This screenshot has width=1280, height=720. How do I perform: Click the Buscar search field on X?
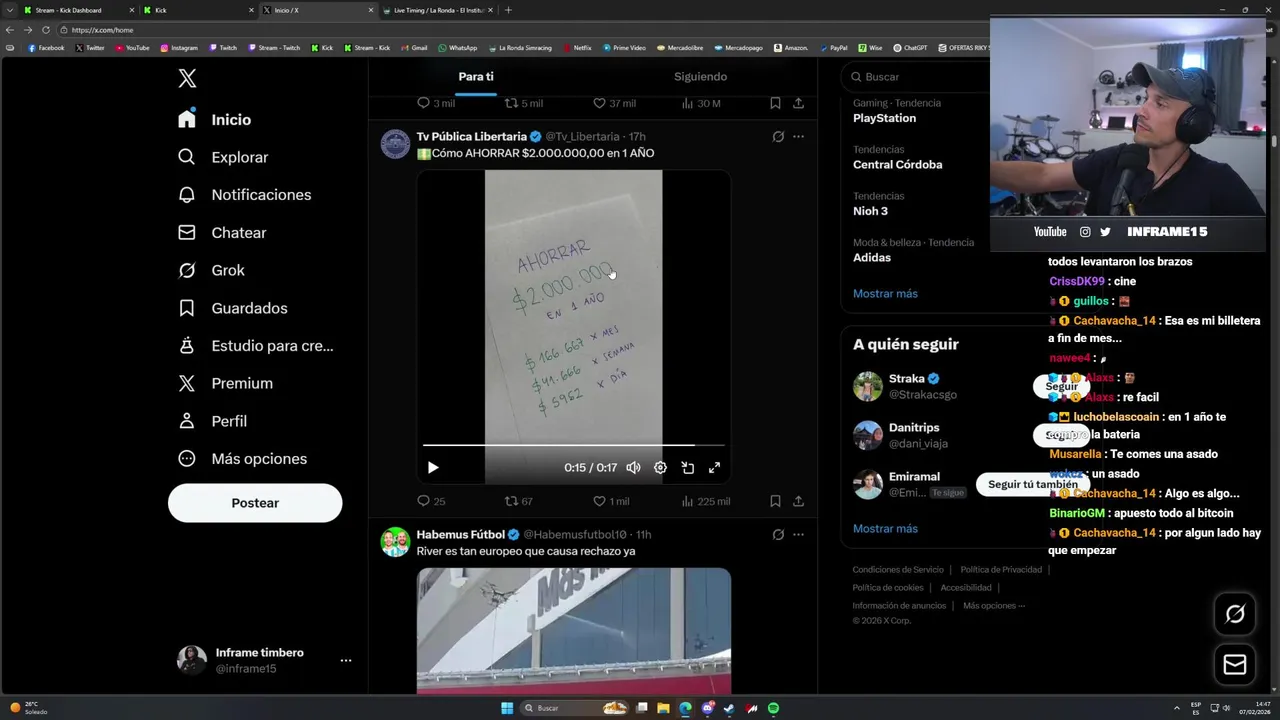coord(915,77)
